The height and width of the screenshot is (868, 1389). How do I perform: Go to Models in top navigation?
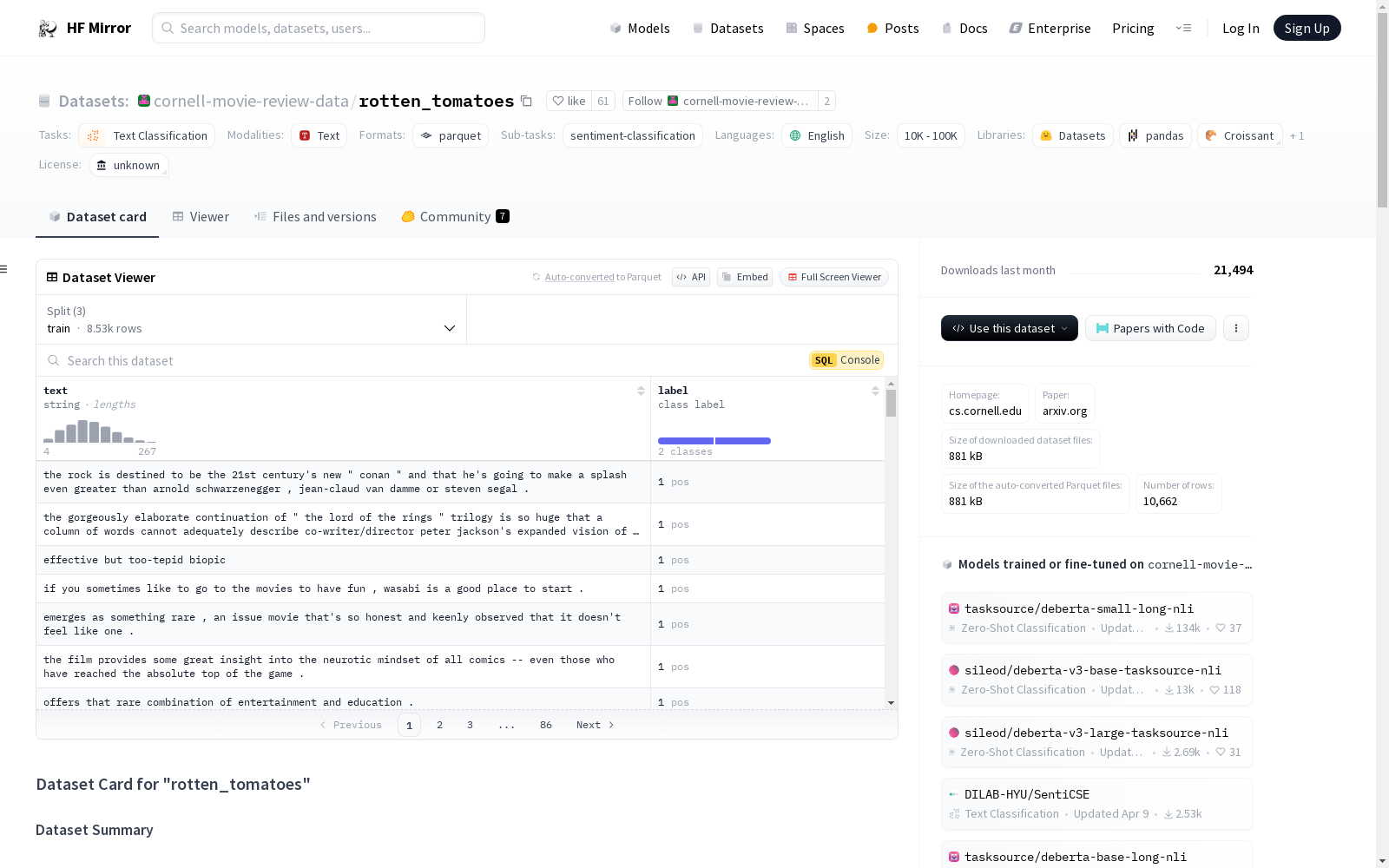coord(640,28)
